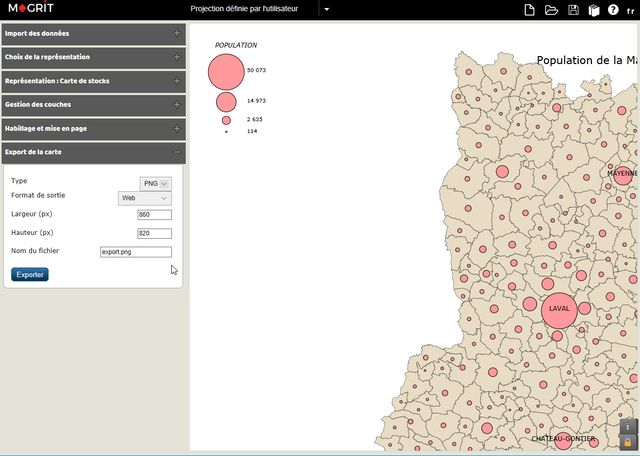640x456 pixels.
Task: Click the map info button
Action: pos(627,427)
